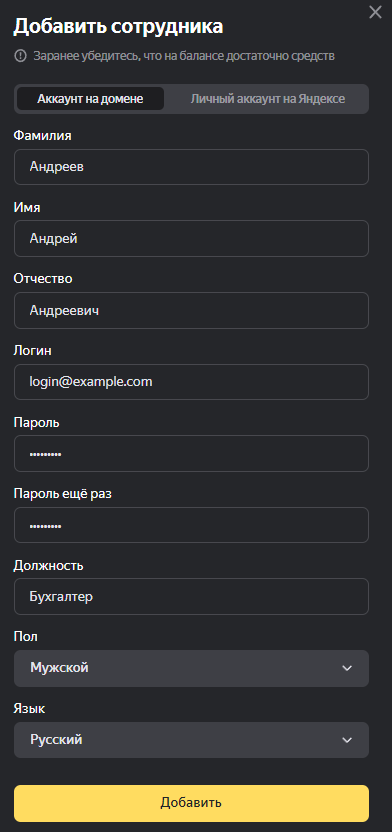Image resolution: width=392 pixels, height=832 pixels.
Task: Expand the Пол chevron arrow
Action: (347, 668)
